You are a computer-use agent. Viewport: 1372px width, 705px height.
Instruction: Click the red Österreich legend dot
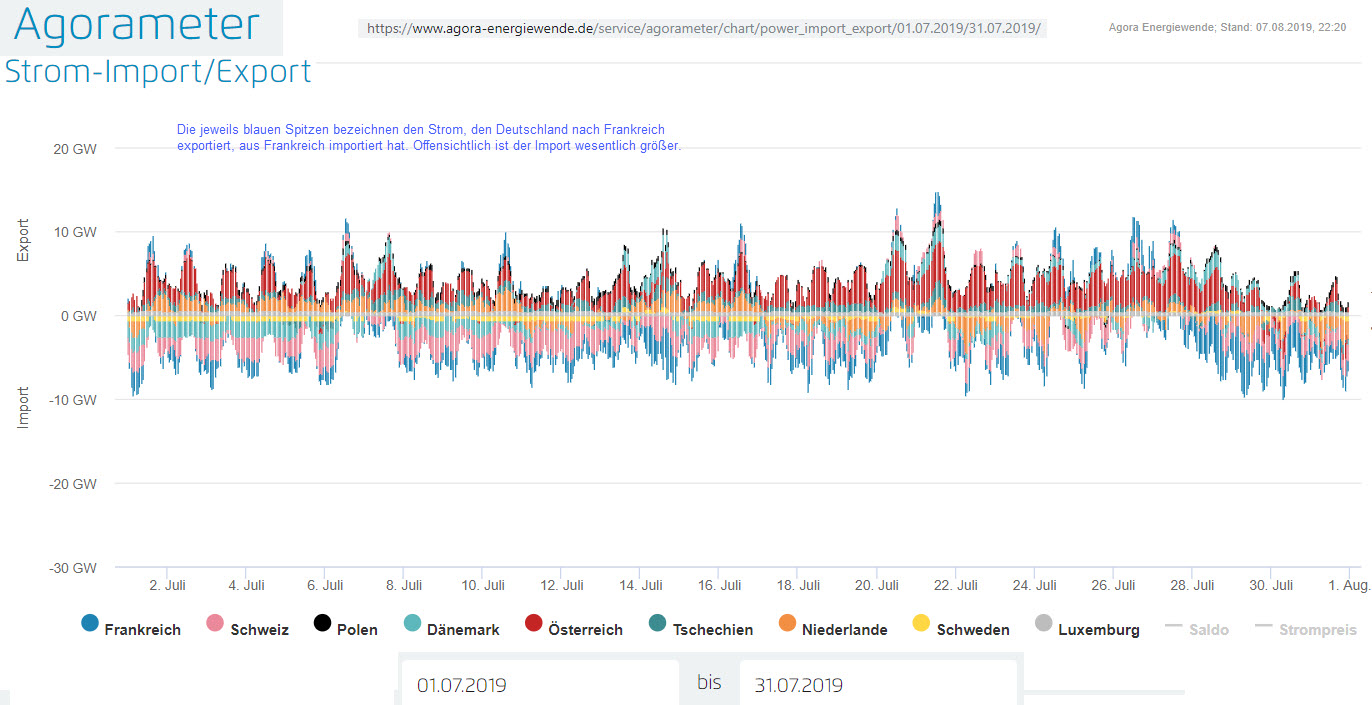tap(534, 624)
